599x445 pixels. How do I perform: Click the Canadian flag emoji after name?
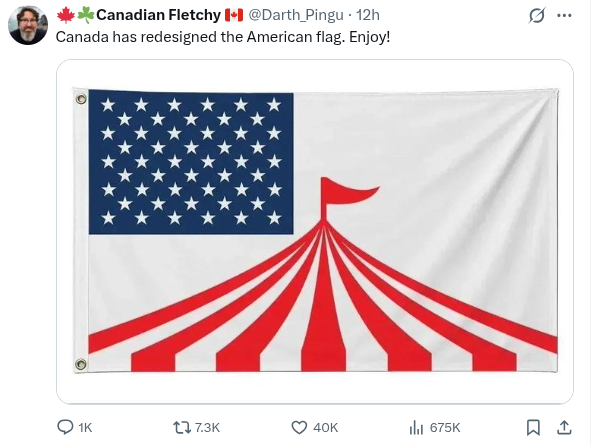click(x=234, y=15)
